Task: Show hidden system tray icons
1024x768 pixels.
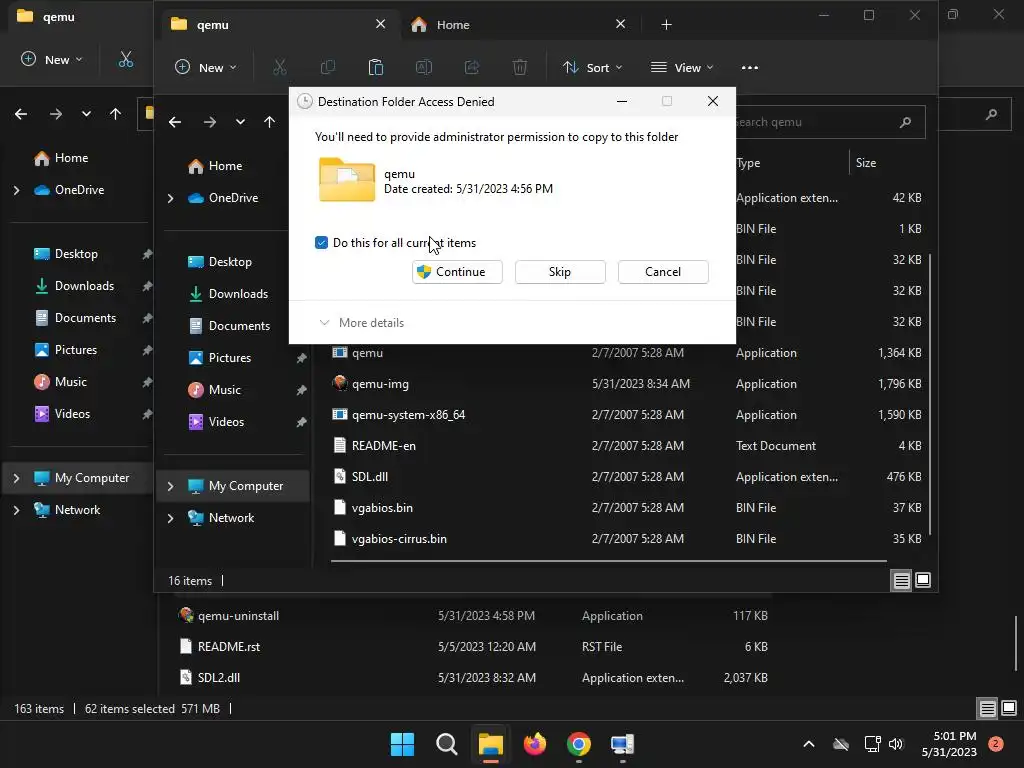Action: [808, 744]
